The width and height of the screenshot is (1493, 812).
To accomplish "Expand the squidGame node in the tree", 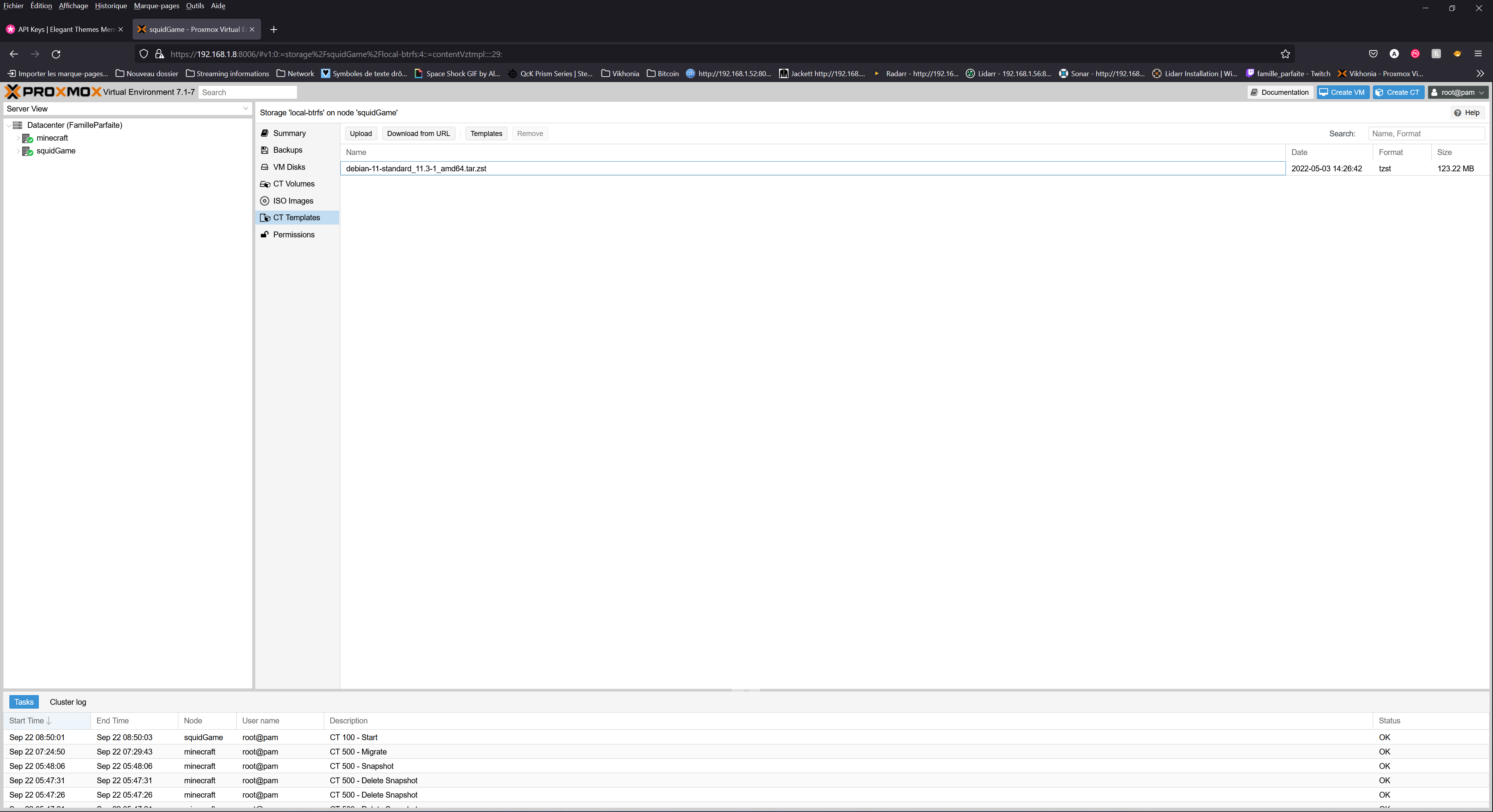I will click(x=19, y=151).
